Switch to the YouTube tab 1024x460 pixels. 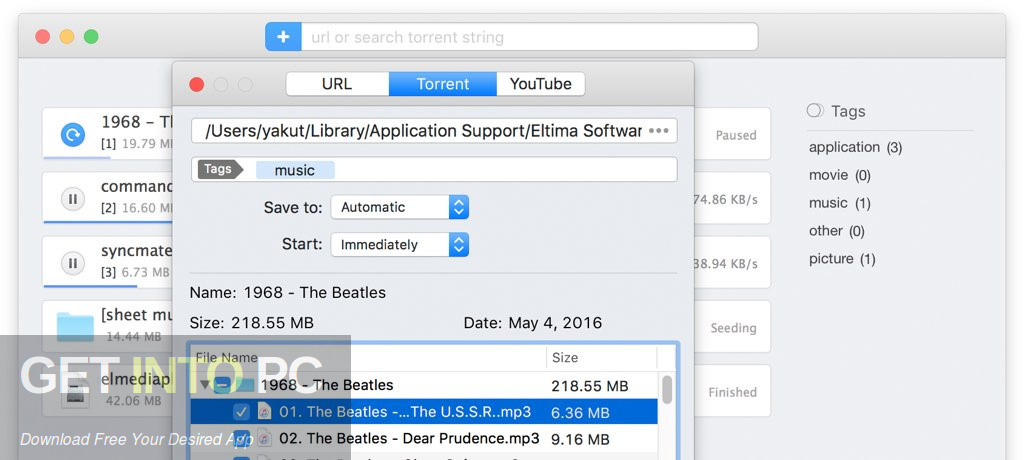[541, 84]
